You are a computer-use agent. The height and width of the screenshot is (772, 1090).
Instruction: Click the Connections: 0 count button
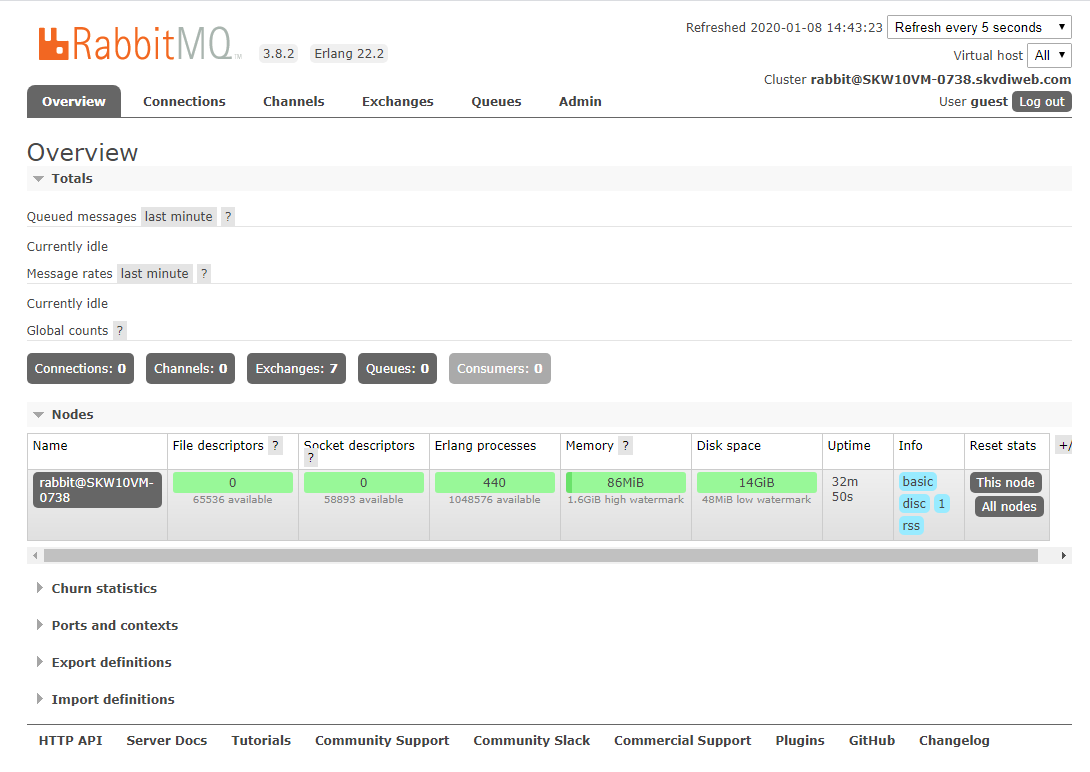[81, 368]
